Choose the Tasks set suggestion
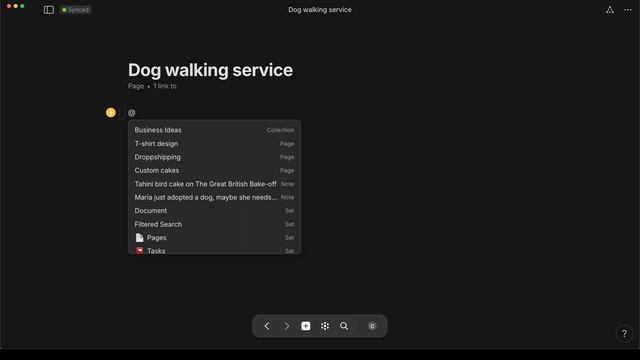Screen dimensions: 640x360 point(214,250)
